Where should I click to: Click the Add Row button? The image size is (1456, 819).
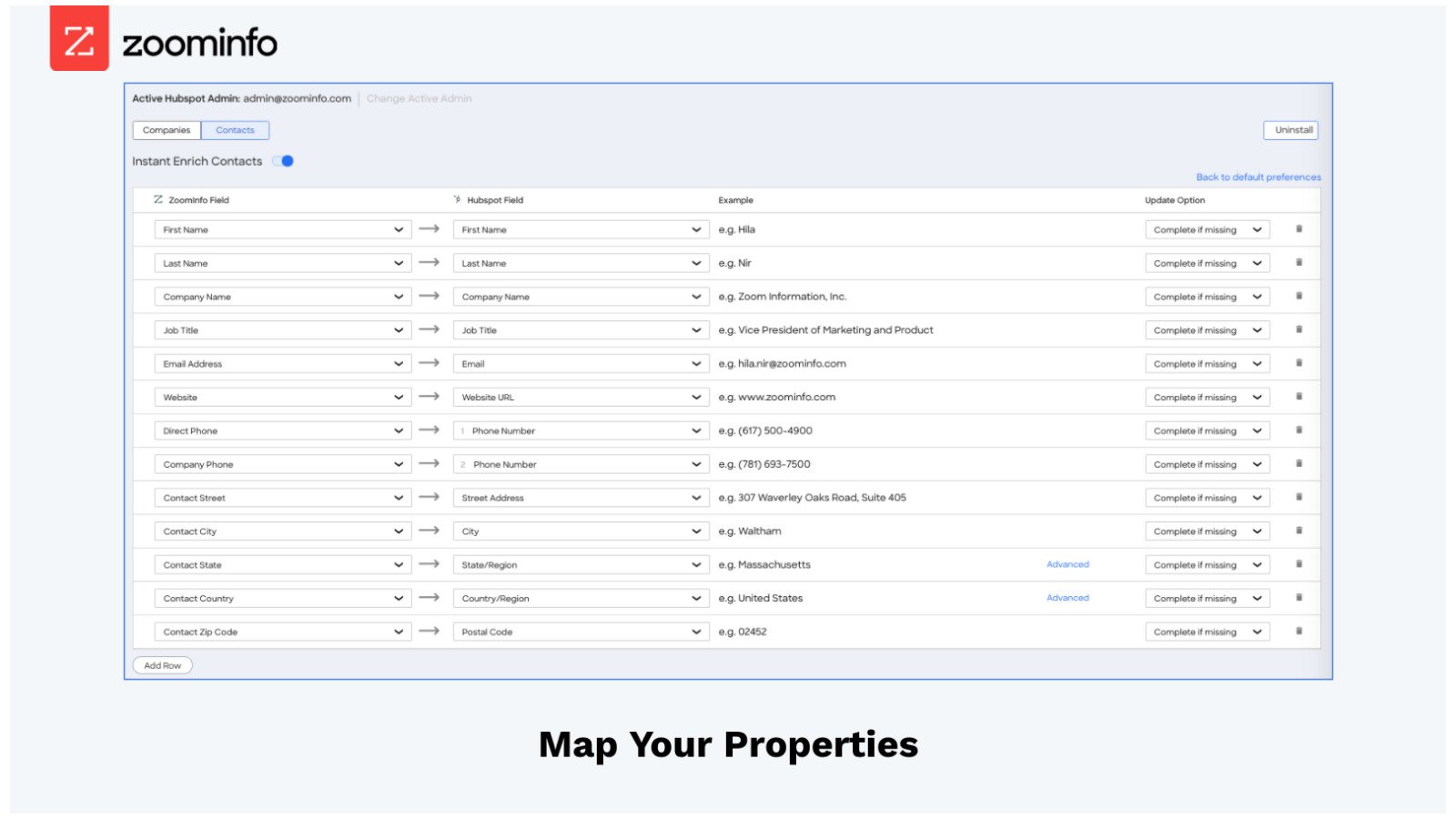[163, 665]
